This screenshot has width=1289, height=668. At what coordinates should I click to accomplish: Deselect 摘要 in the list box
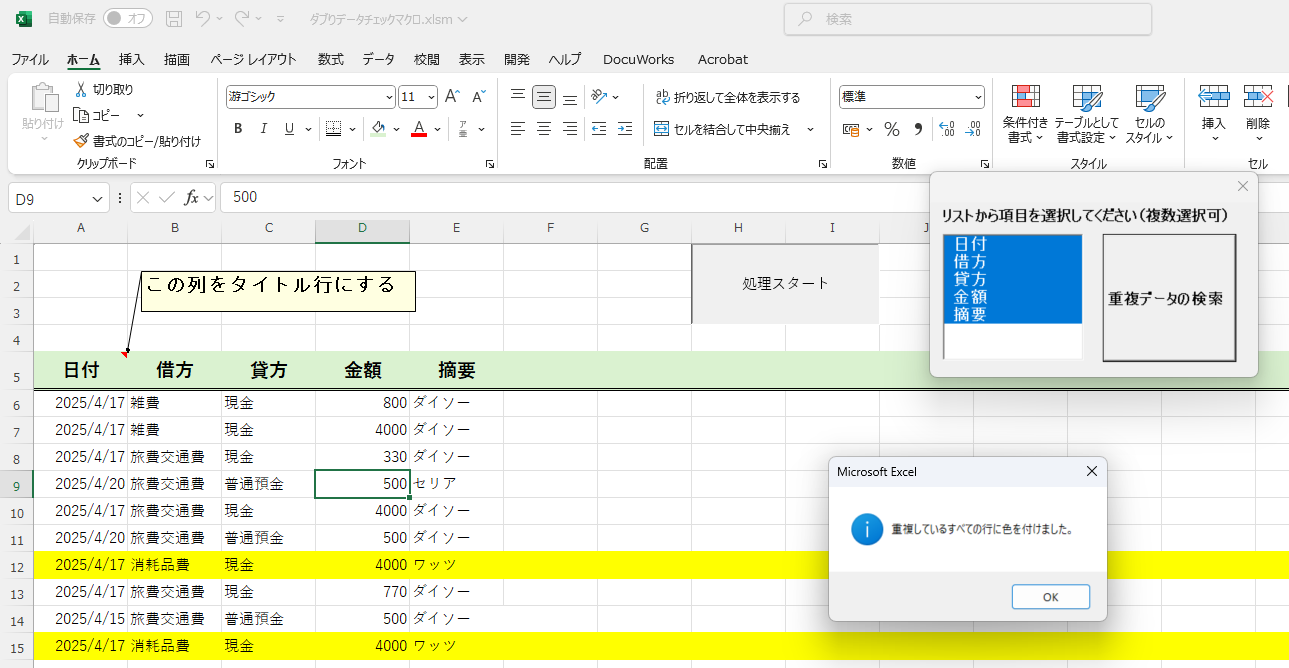(x=971, y=314)
